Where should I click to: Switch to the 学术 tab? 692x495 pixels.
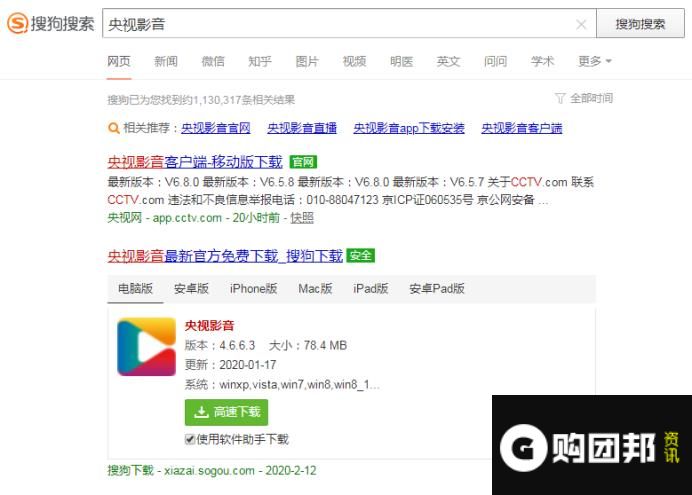click(x=542, y=61)
